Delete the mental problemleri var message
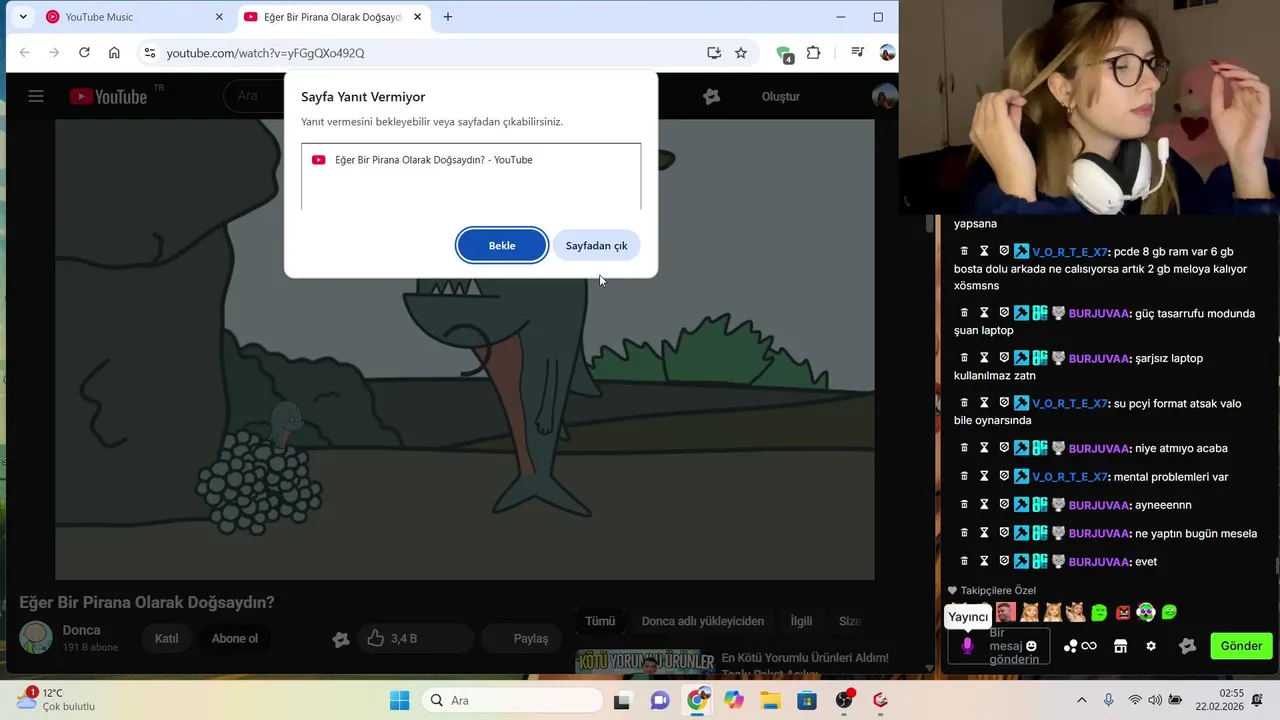This screenshot has width=1280, height=720. 964,477
